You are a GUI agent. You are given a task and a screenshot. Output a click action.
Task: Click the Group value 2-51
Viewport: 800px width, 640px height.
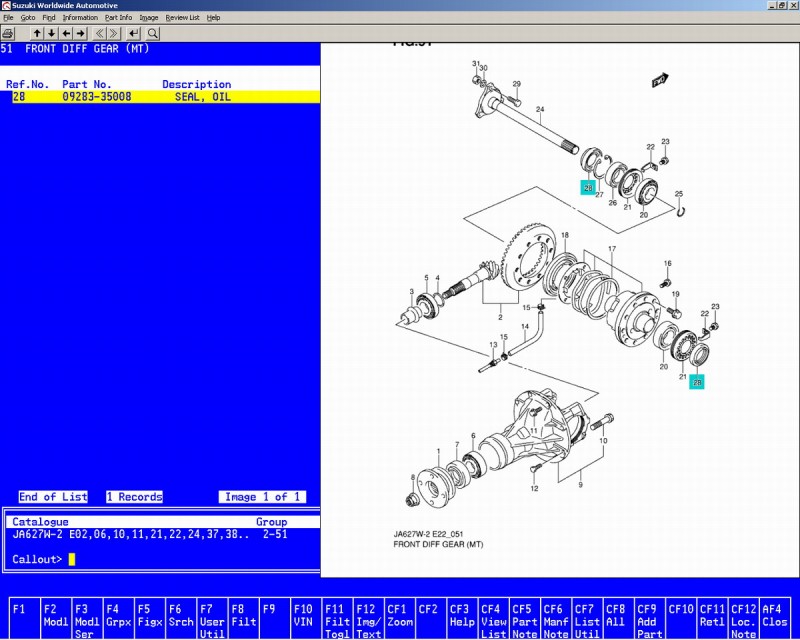coord(275,534)
